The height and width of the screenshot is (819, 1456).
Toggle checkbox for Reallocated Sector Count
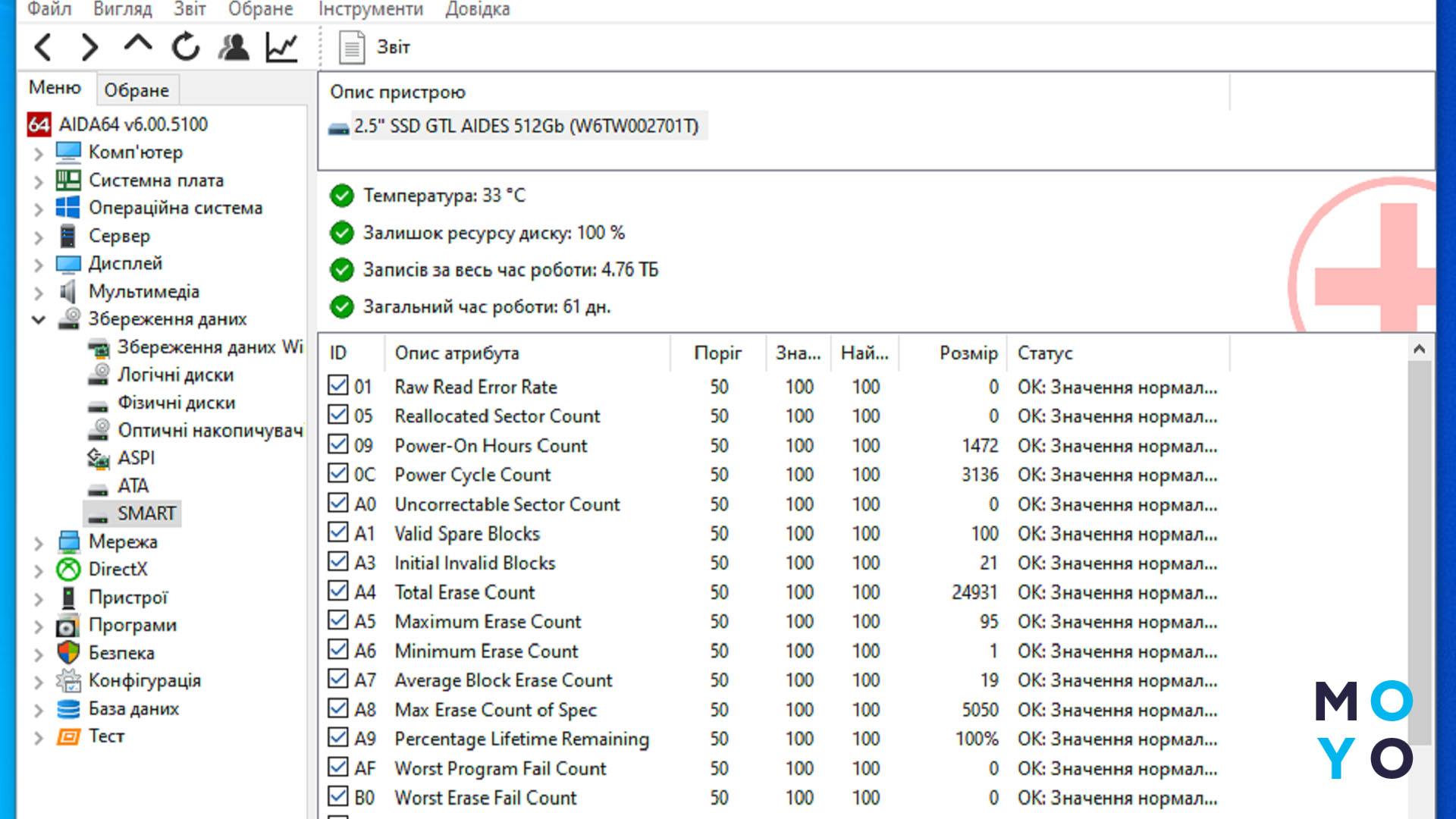[x=338, y=415]
